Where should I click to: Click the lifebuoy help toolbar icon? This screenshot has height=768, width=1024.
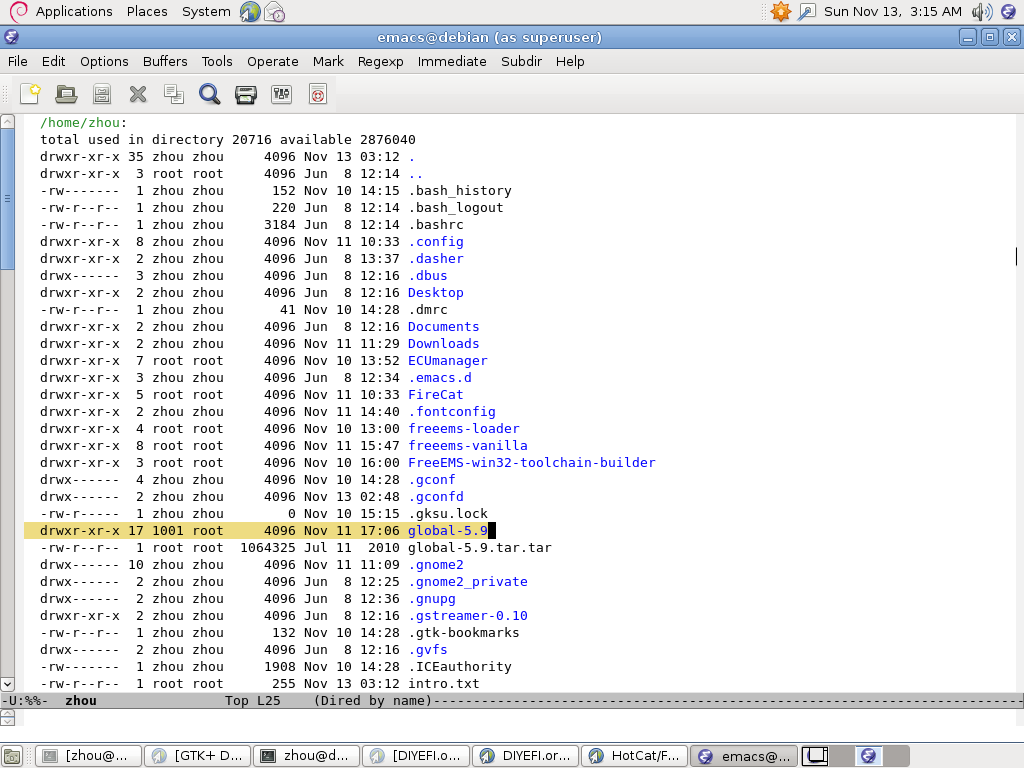(317, 94)
